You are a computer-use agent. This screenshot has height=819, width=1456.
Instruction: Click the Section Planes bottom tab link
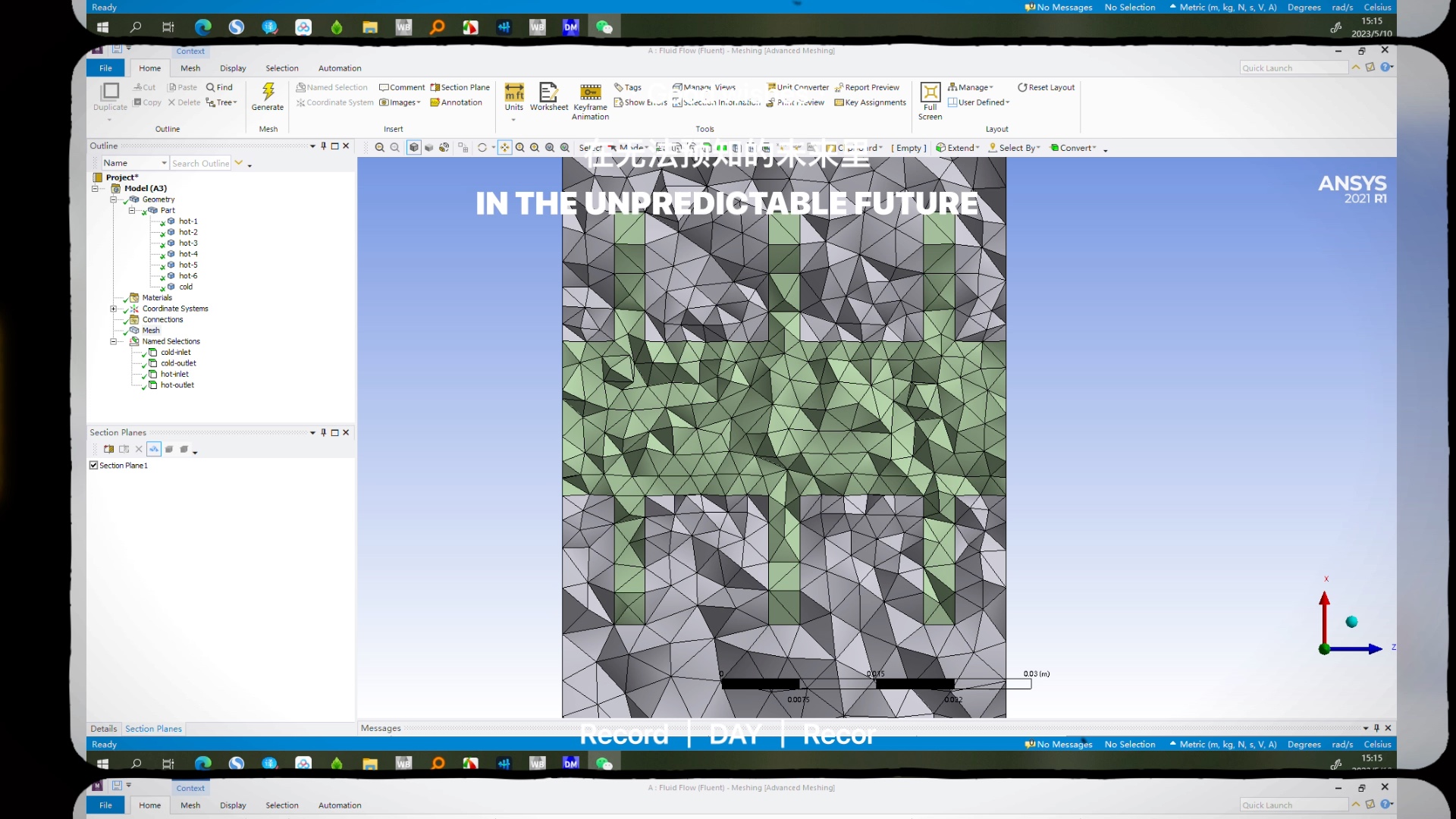[x=153, y=729]
